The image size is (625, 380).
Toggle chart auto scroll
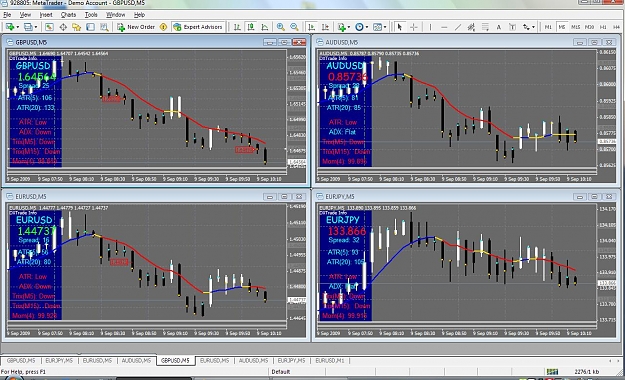pos(312,27)
